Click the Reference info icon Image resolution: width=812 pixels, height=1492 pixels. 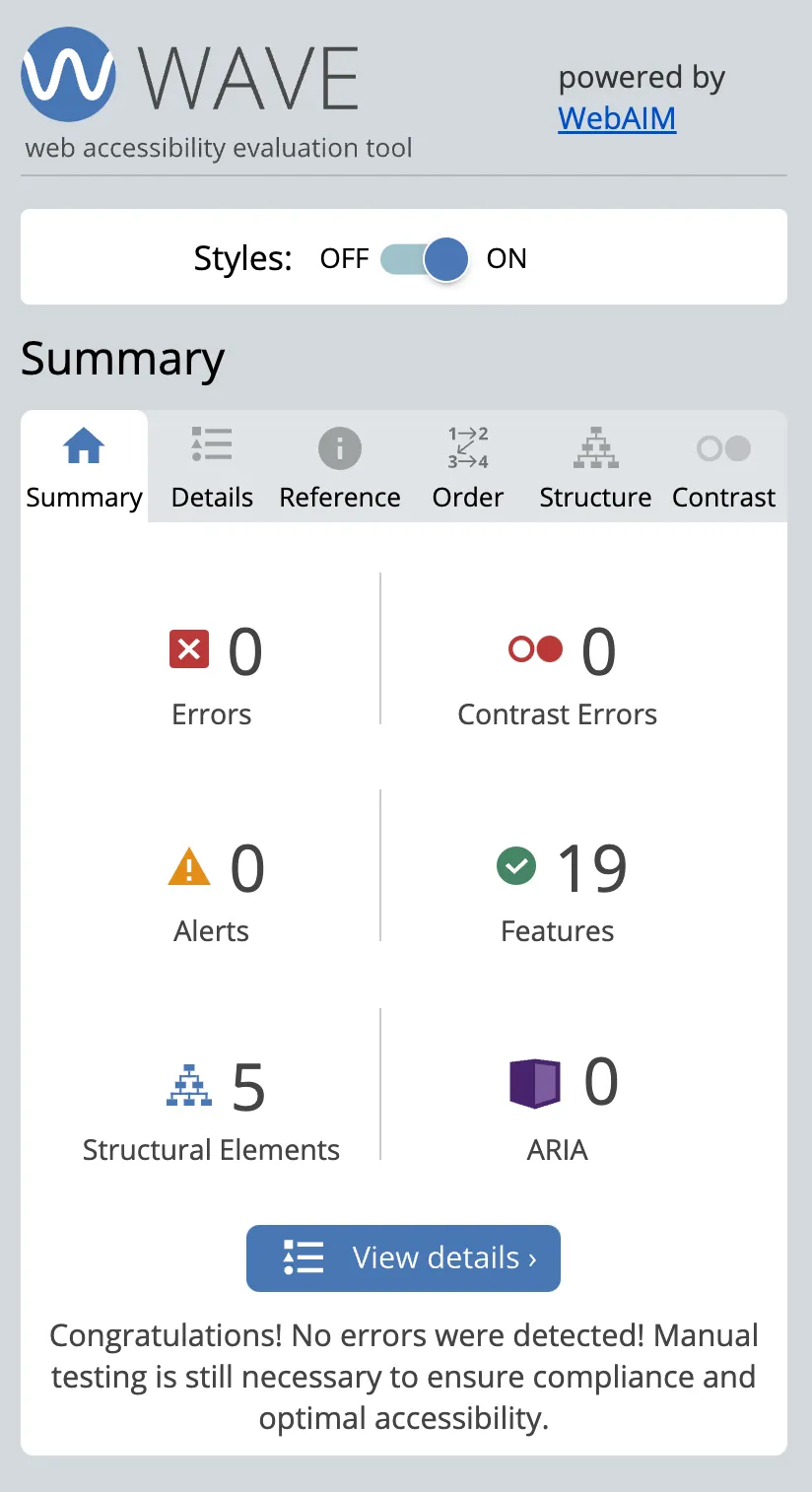coord(339,448)
